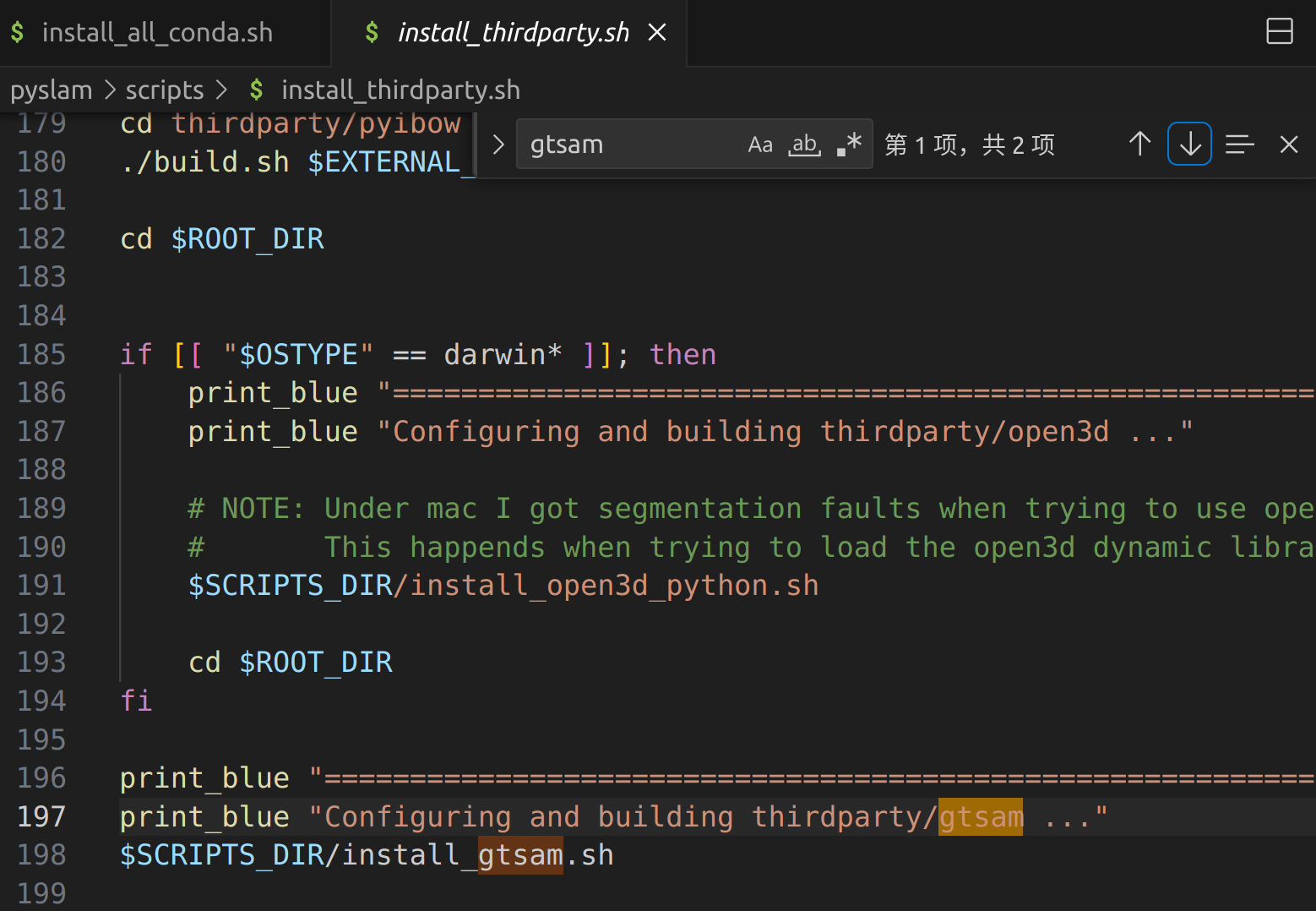1316x911 pixels.
Task: Click the NOTE comment on line 189
Action: (x=750, y=509)
